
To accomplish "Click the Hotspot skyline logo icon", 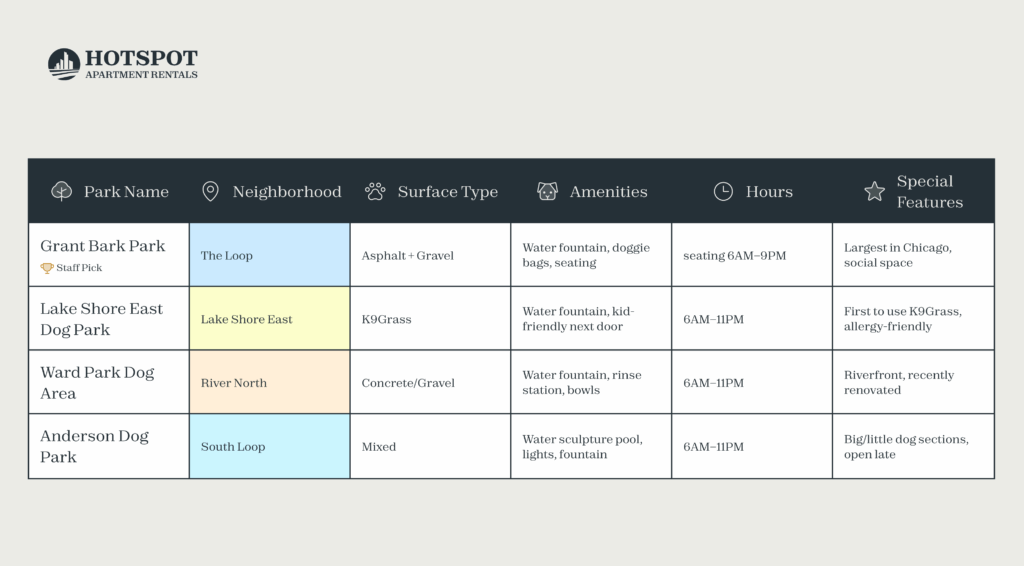I will [63, 64].
